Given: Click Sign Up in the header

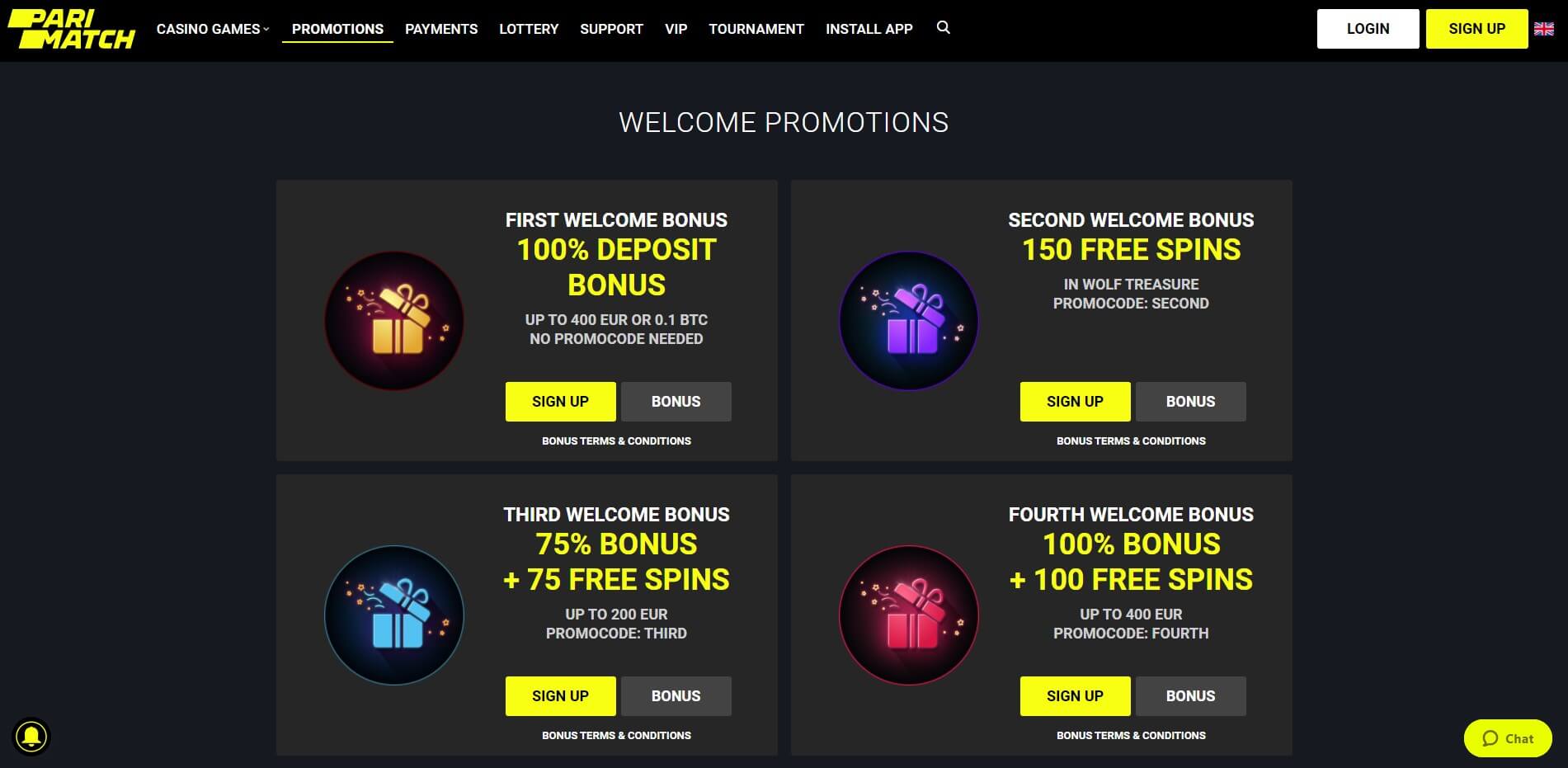Looking at the screenshot, I should pos(1476,29).
